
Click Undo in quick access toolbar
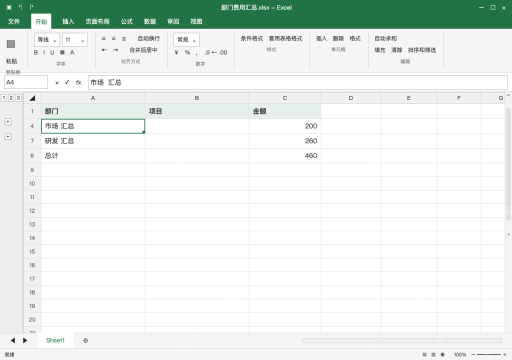tap(20, 7)
